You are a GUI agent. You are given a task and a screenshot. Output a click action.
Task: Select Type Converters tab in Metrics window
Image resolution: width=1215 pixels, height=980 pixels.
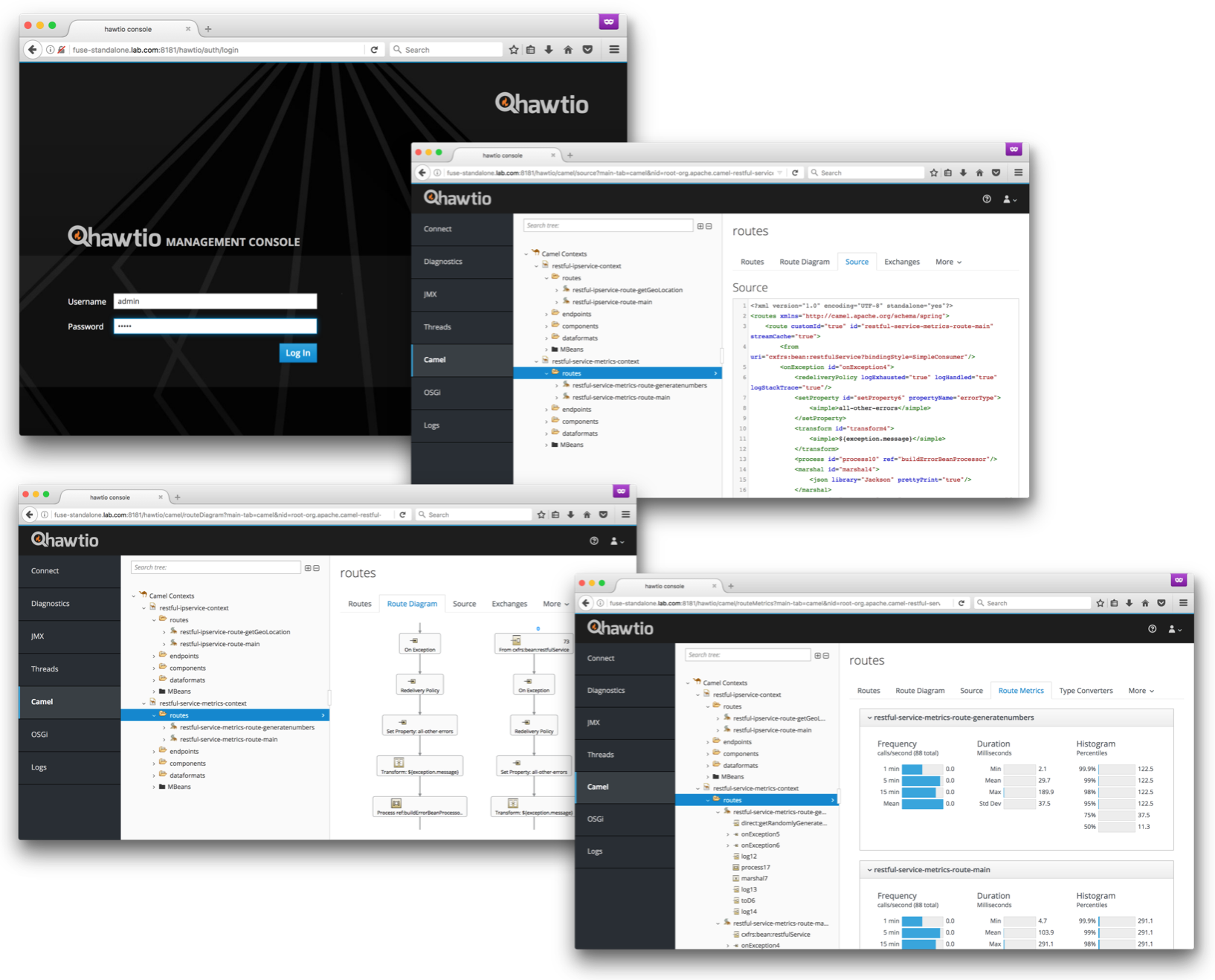1086,691
